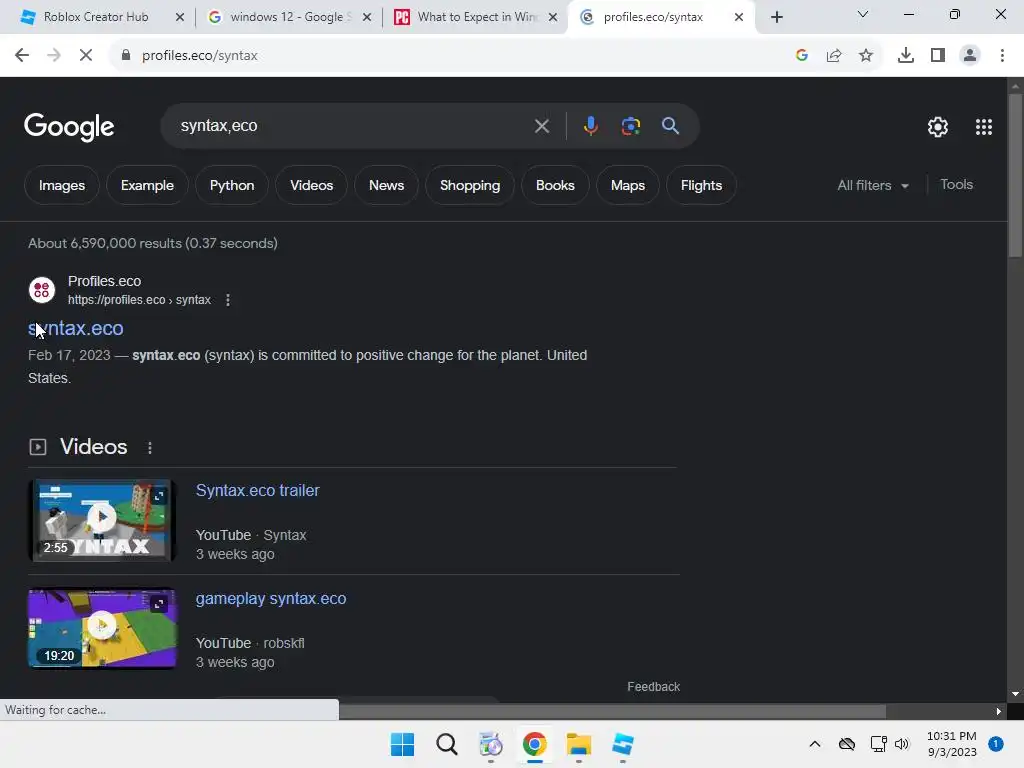
Task: Switch to the Roblox Creator Hub tab
Action: coord(95,17)
